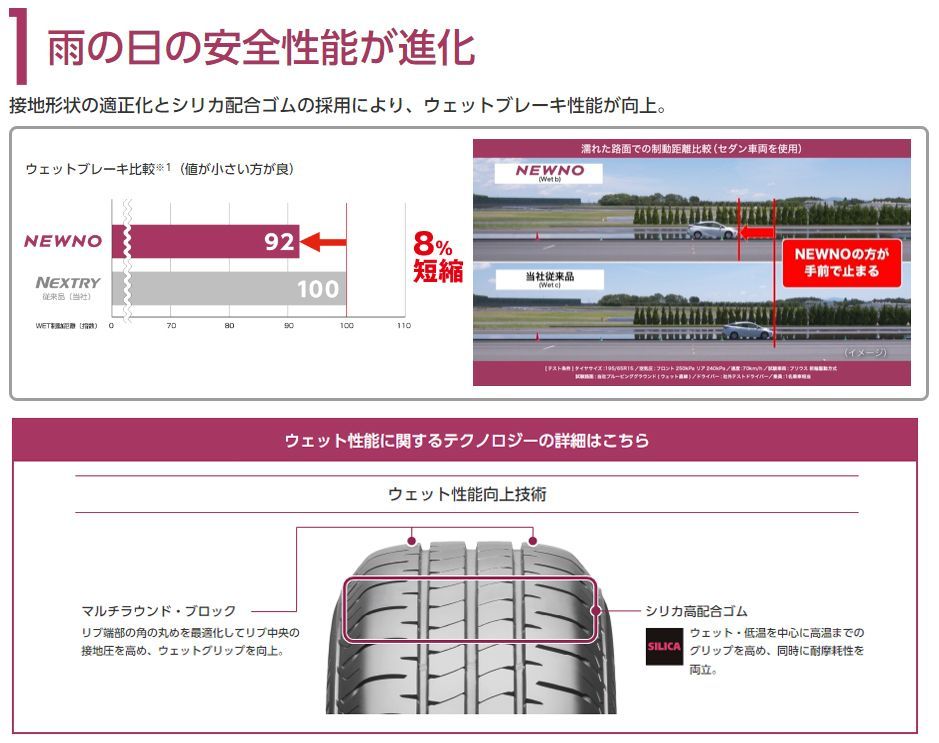Click the red "8% 短縮" text
This screenshot has height=743, width=939.
[438, 257]
